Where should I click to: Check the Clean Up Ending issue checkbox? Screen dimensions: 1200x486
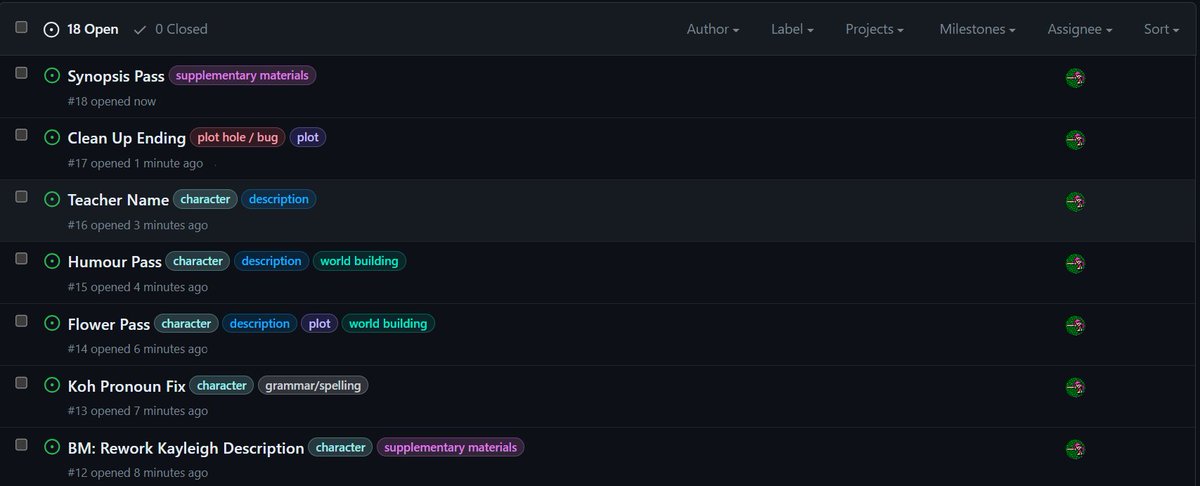pyautogui.click(x=21, y=135)
